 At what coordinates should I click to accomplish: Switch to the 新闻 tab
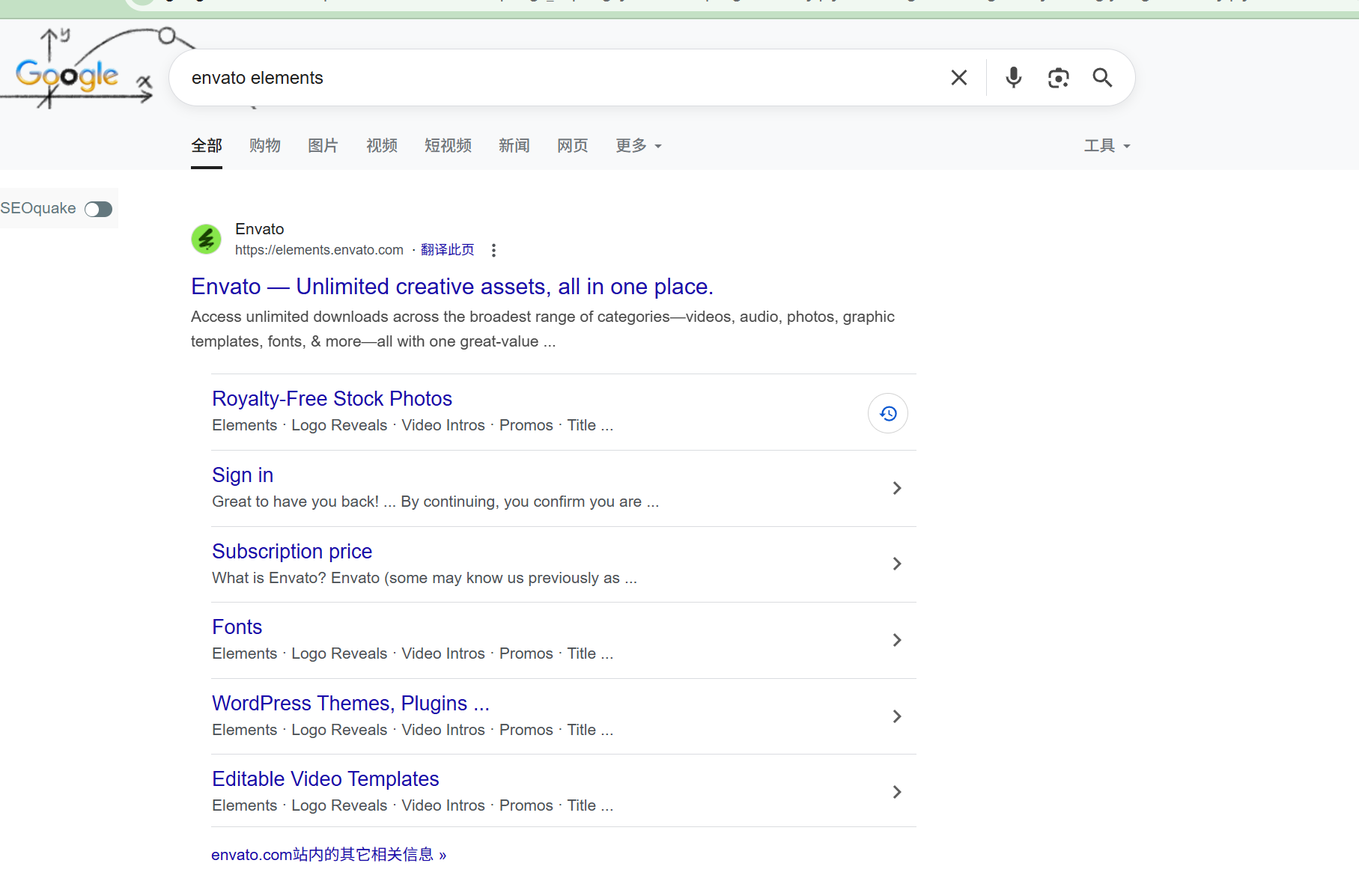(514, 146)
